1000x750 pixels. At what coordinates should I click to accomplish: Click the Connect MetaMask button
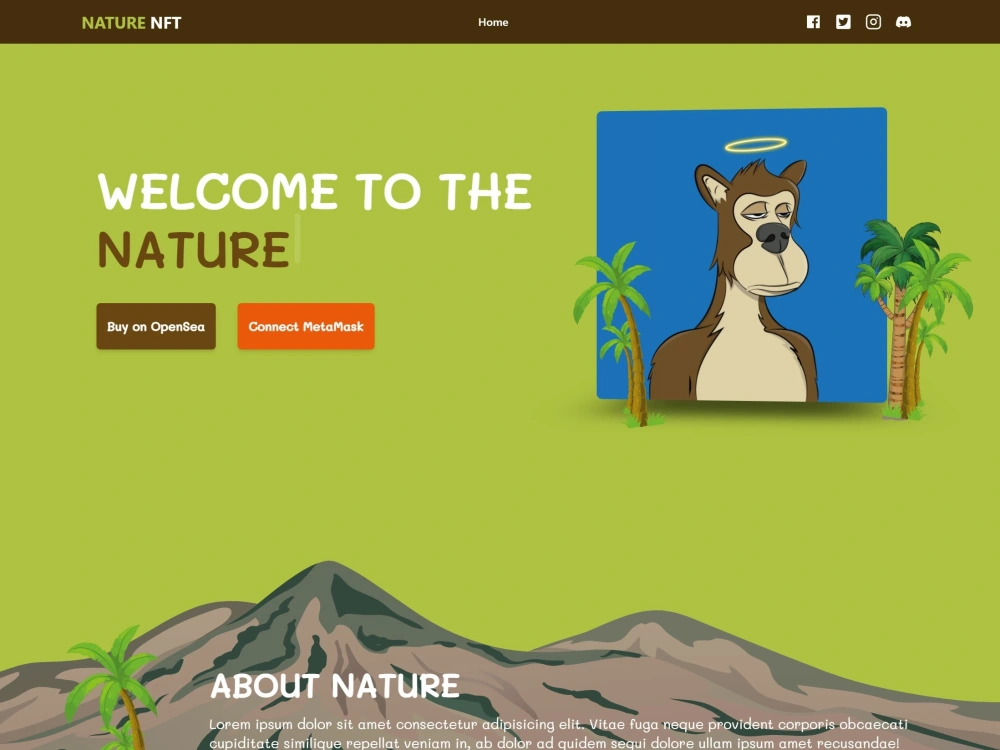click(306, 327)
